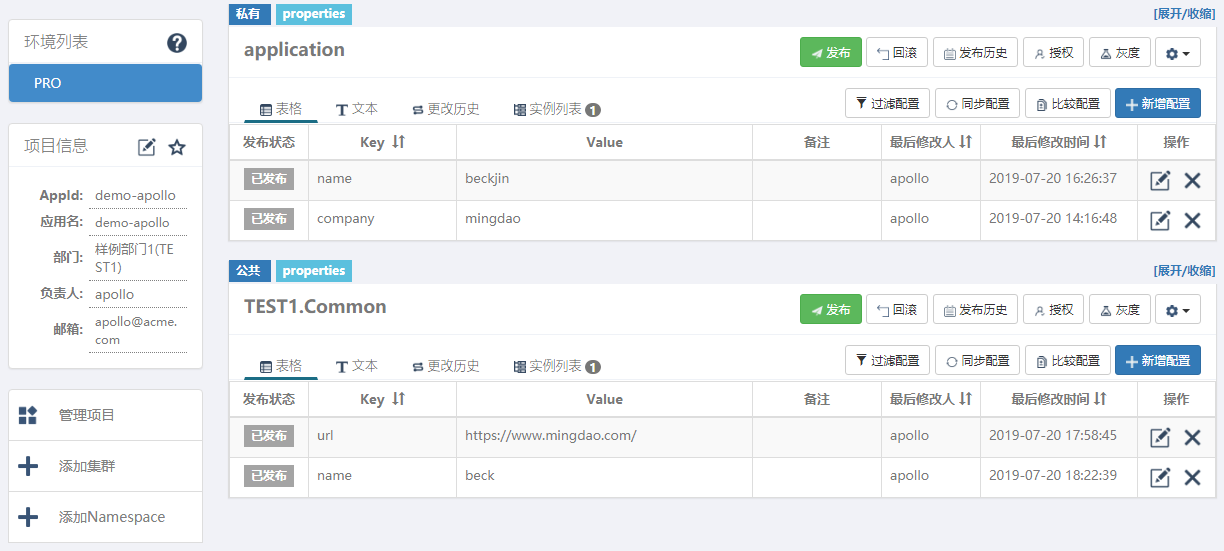Publish the application namespace

pos(830,53)
